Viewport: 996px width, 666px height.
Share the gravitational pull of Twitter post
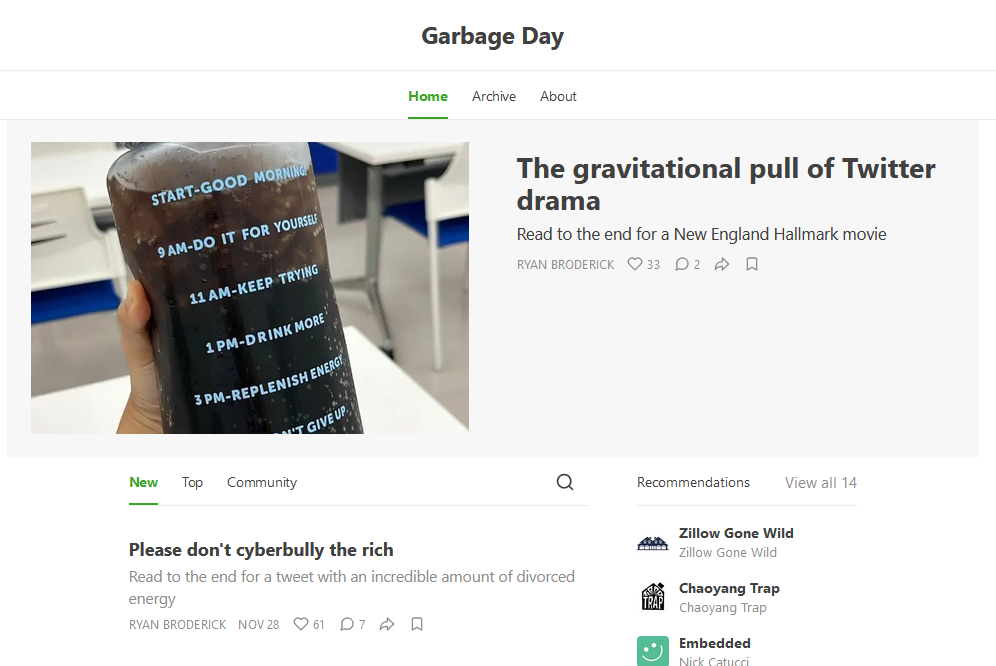click(722, 264)
